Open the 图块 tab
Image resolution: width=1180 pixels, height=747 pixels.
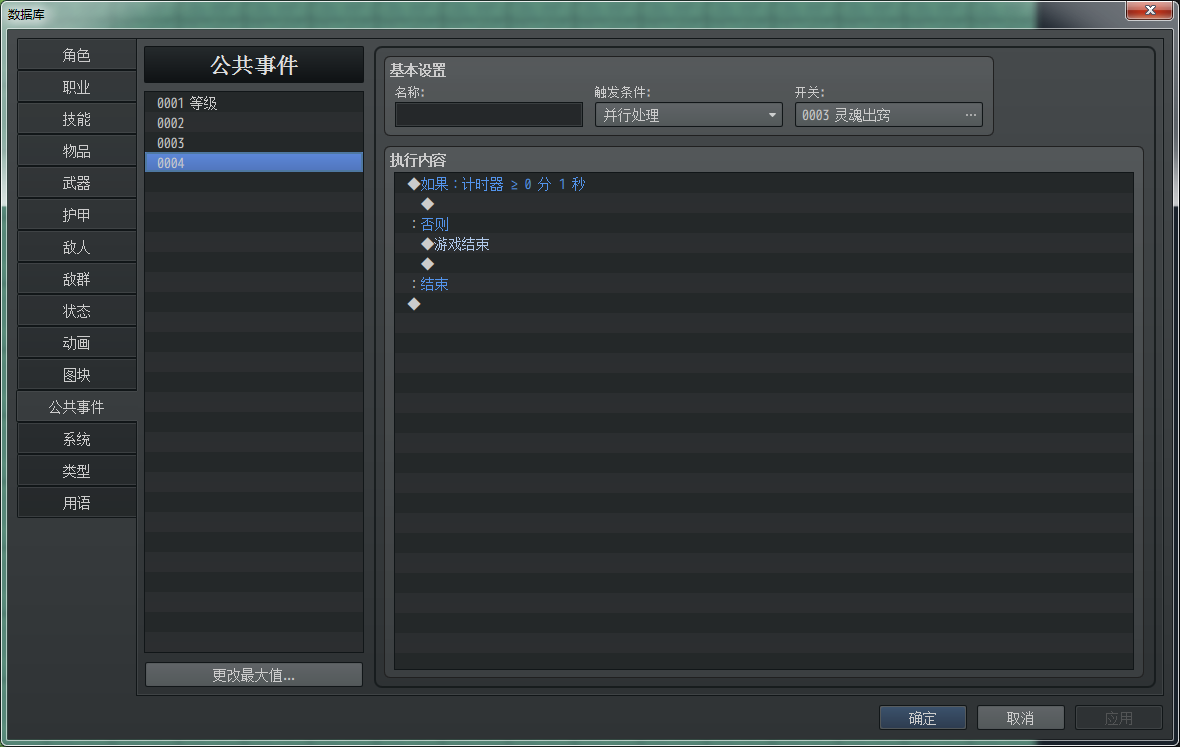point(77,375)
